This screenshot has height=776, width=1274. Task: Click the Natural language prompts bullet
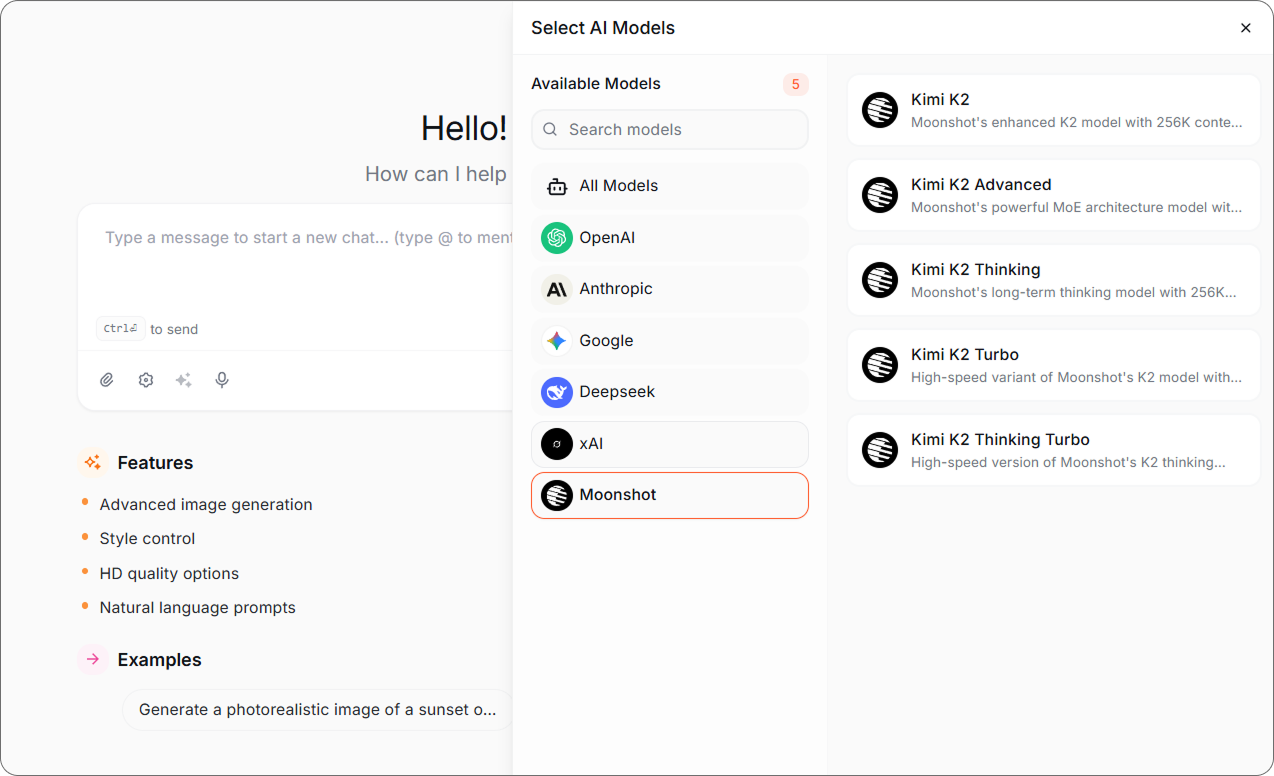click(197, 608)
